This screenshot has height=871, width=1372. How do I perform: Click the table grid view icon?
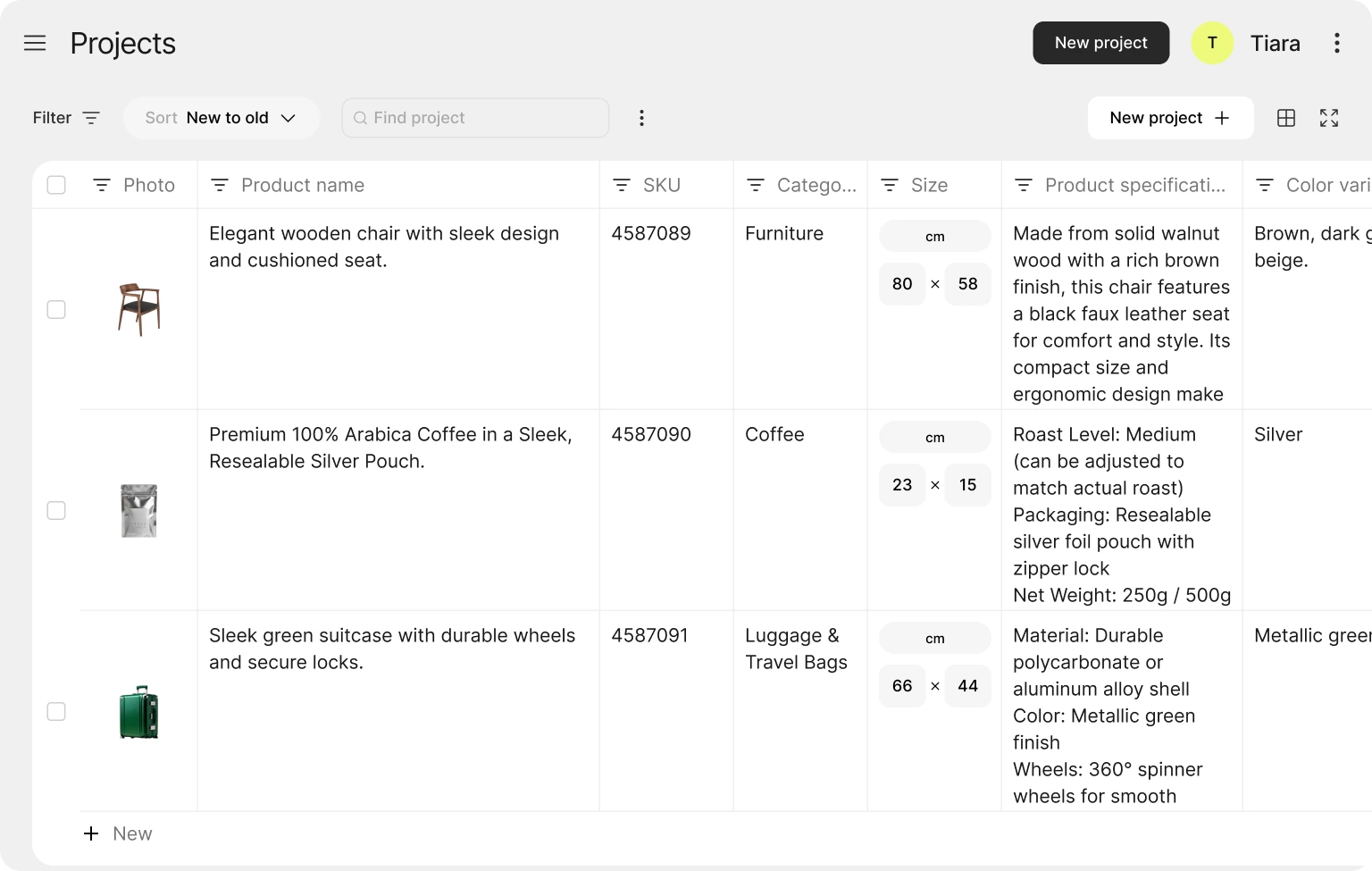click(1286, 118)
